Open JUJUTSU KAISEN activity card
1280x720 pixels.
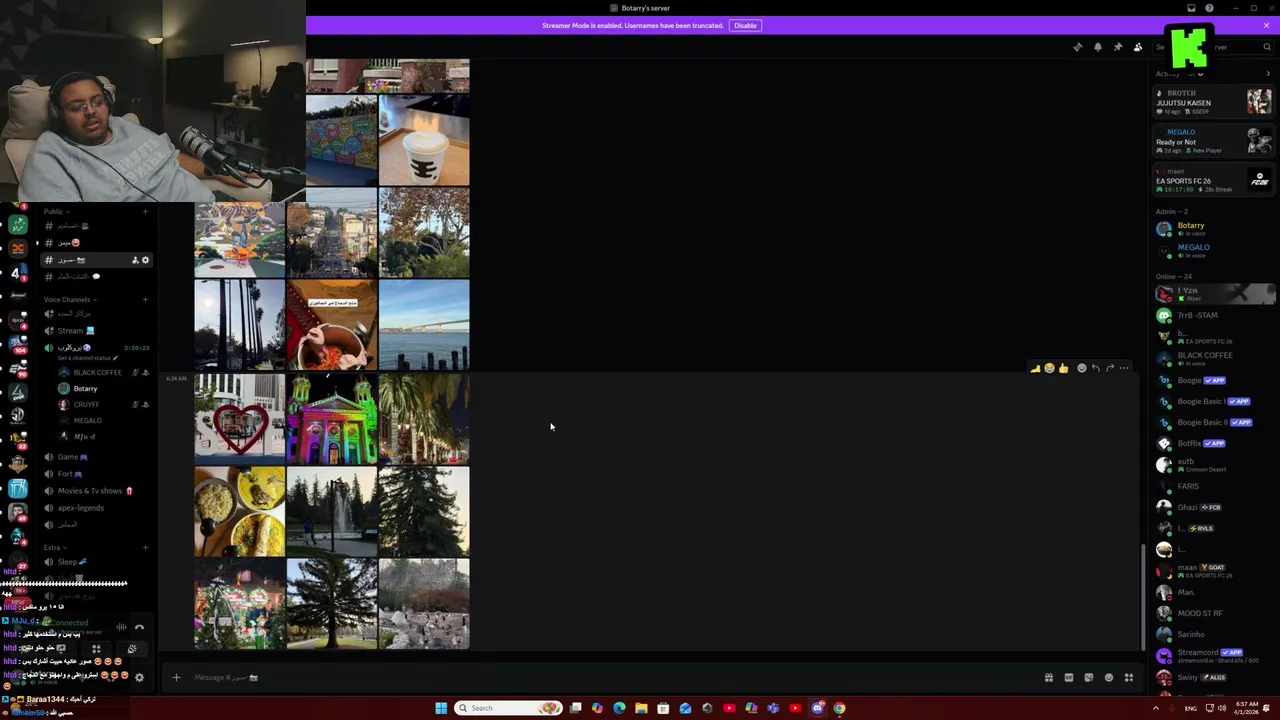pyautogui.click(x=1214, y=102)
